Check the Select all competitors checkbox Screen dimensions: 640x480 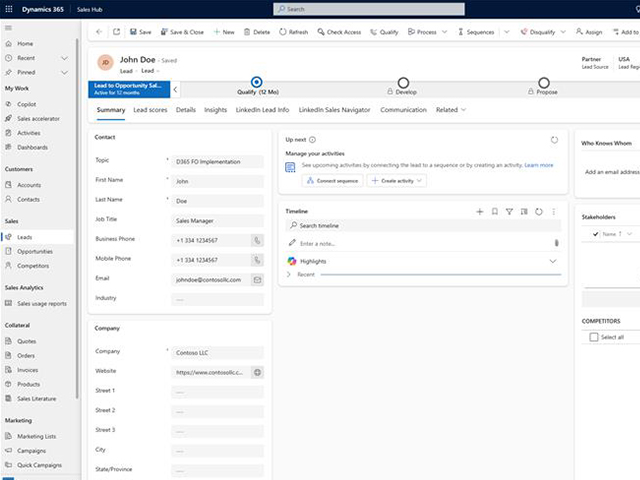[593, 337]
